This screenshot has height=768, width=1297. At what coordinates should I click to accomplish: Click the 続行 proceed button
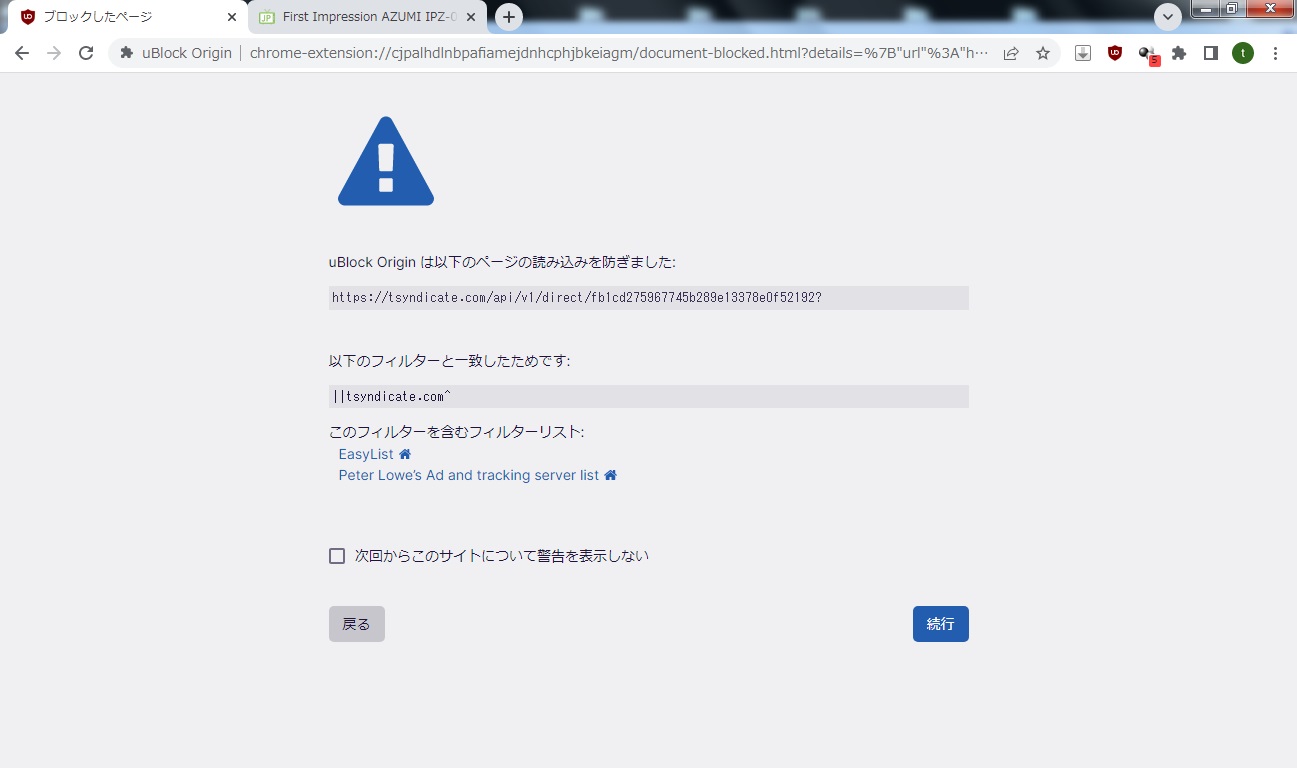click(x=939, y=623)
